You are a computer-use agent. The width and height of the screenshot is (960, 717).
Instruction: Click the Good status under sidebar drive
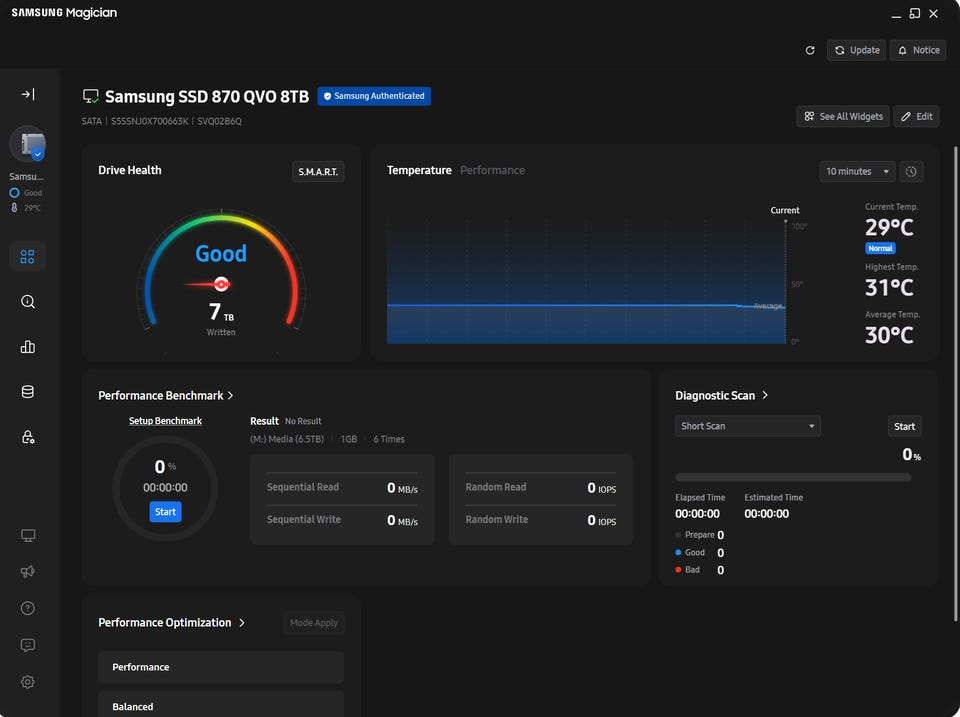pyautogui.click(x=26, y=192)
